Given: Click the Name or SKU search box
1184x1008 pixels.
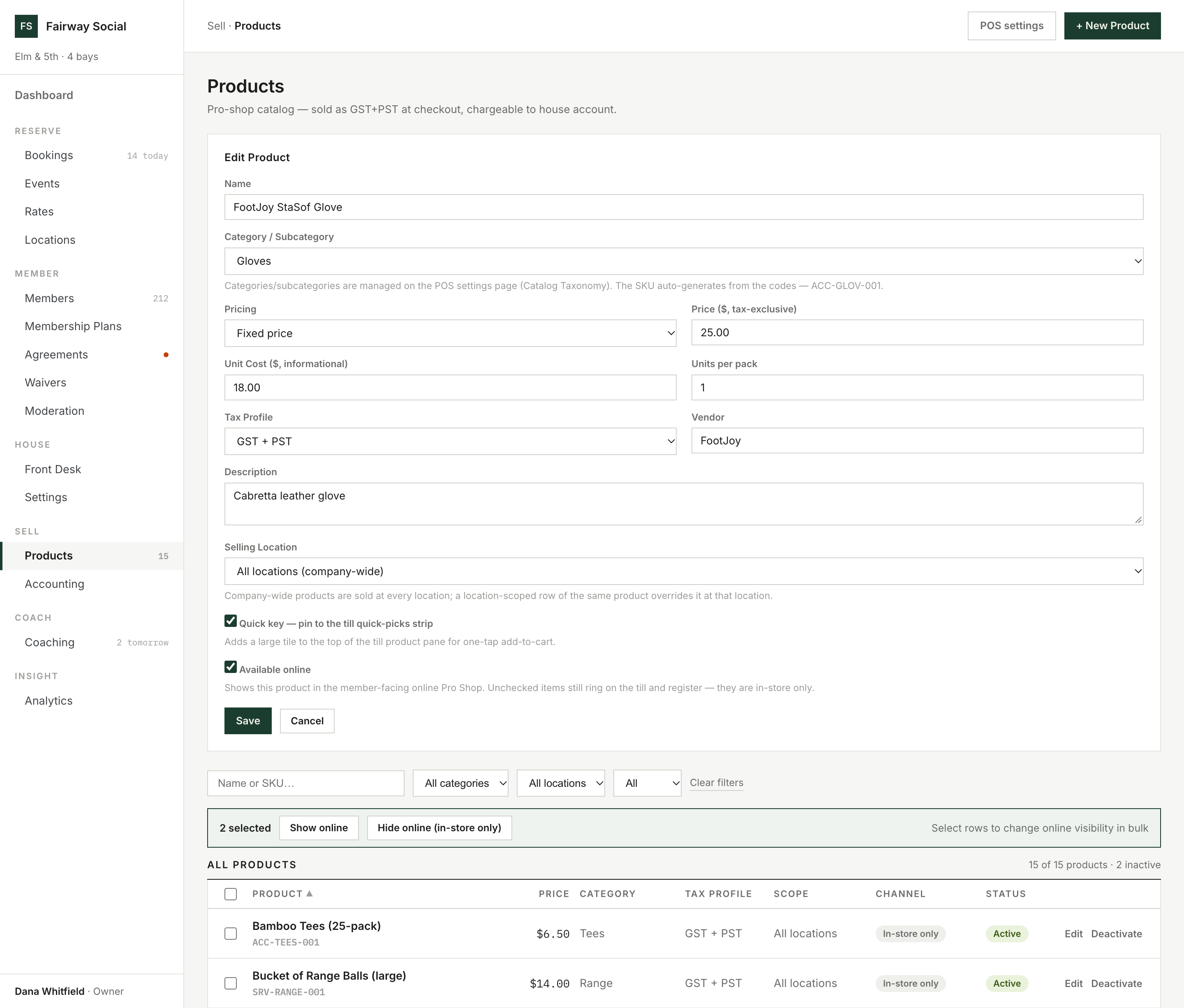Looking at the screenshot, I should pos(306,784).
